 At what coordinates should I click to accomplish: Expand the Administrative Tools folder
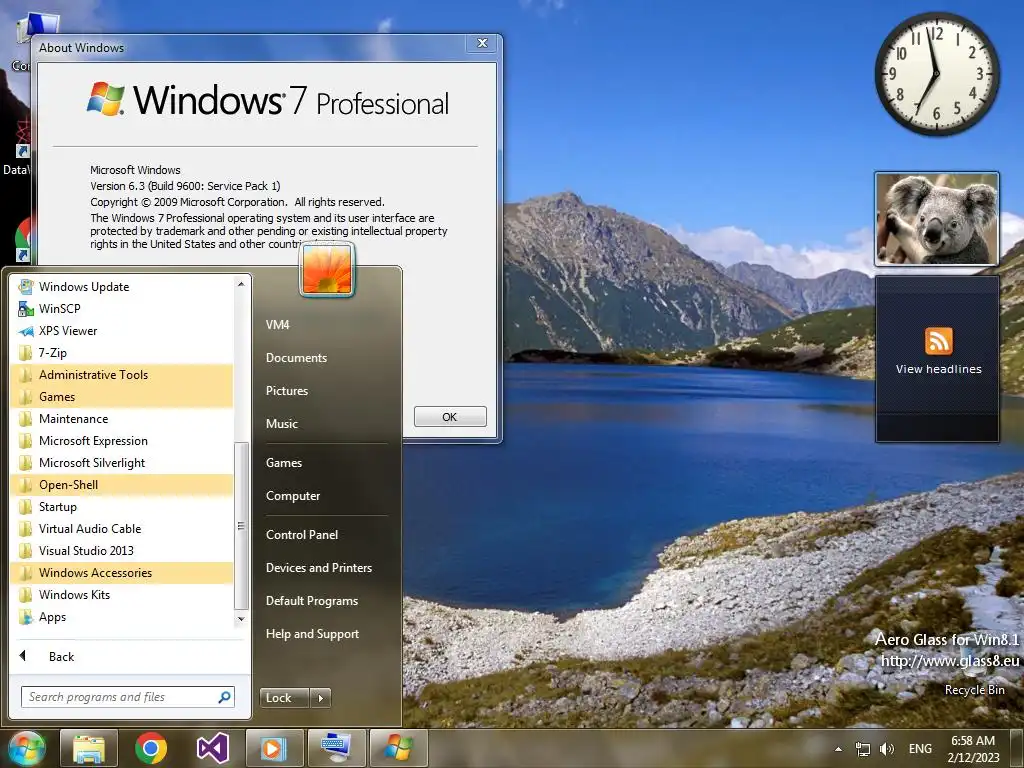pyautogui.click(x=121, y=375)
